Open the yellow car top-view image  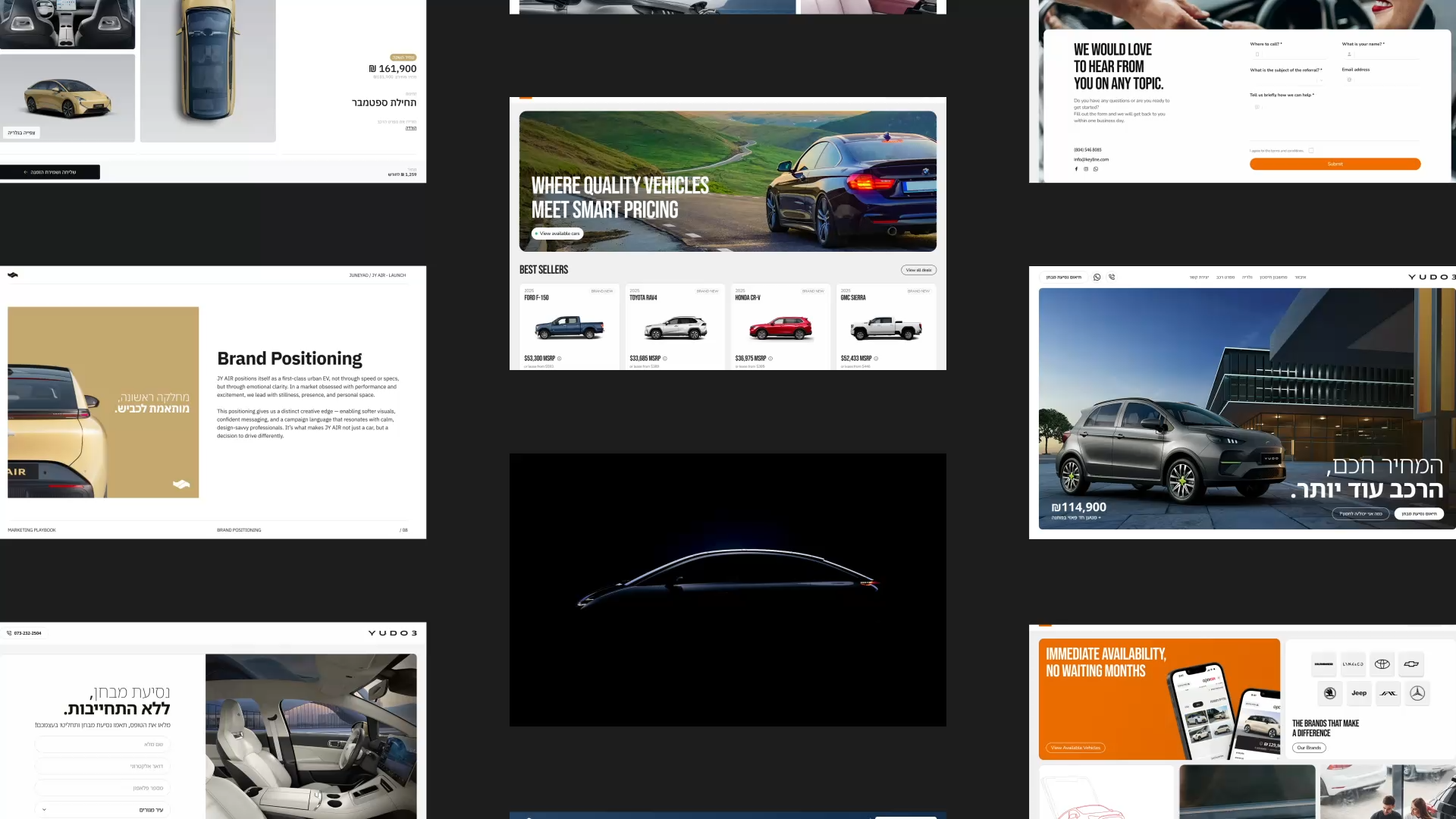[x=208, y=71]
